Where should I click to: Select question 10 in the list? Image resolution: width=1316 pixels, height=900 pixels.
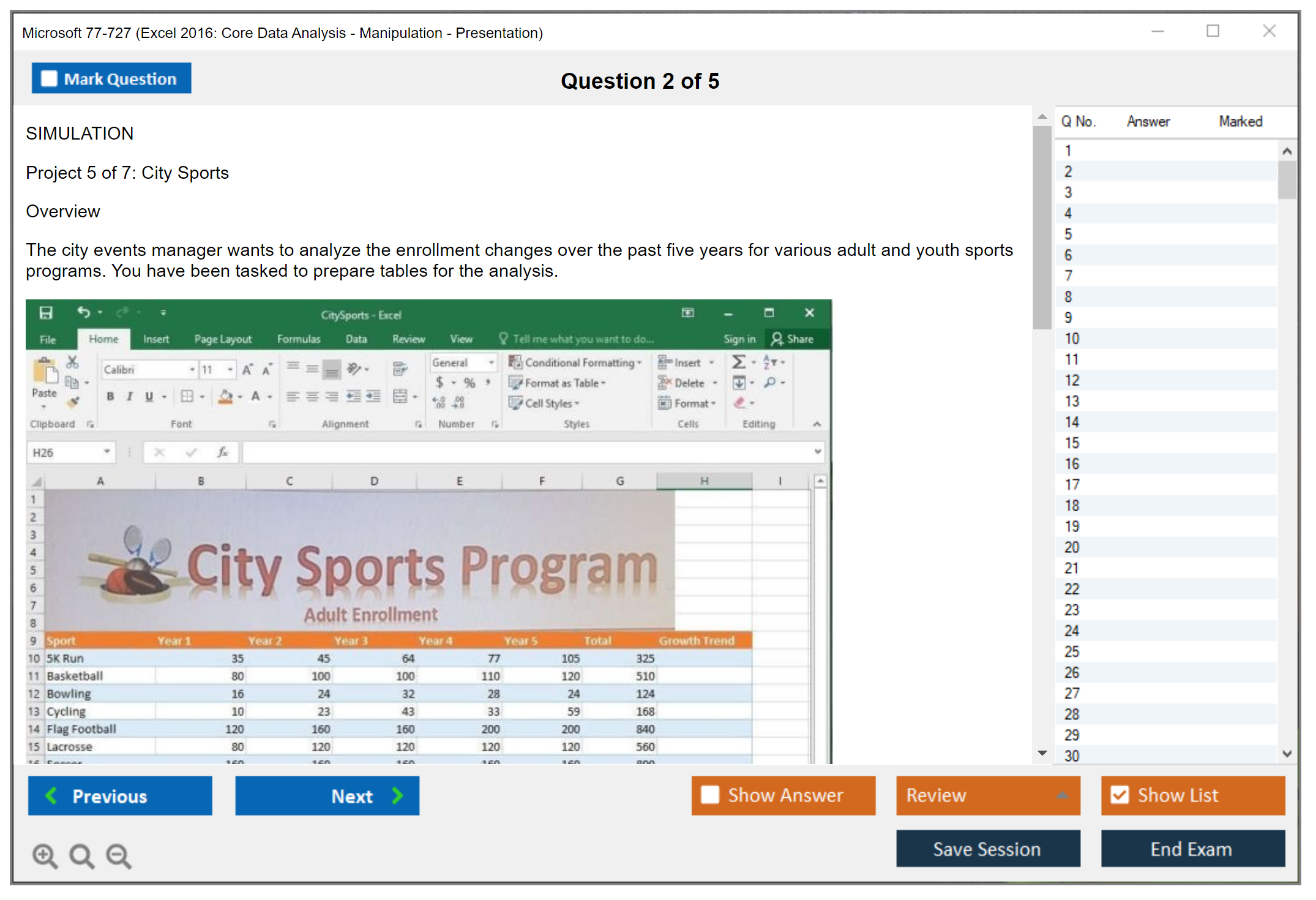coord(1072,339)
